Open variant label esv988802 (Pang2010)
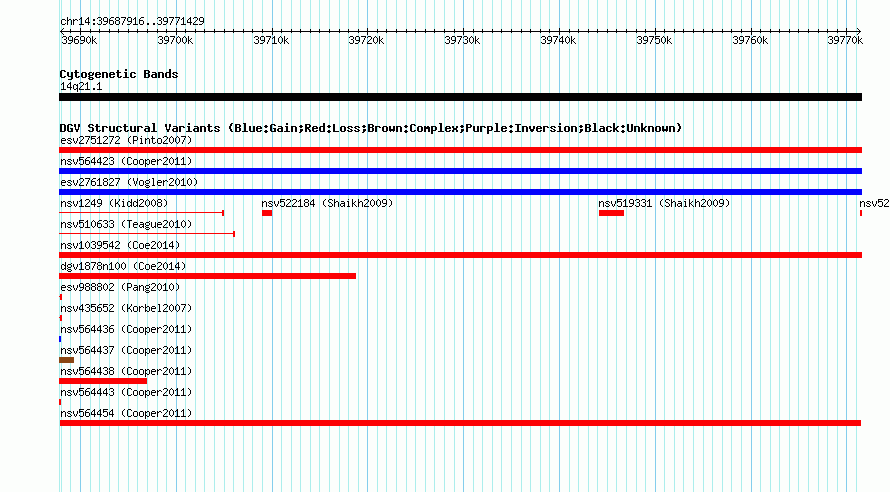Image resolution: width=890 pixels, height=492 pixels. (x=120, y=287)
